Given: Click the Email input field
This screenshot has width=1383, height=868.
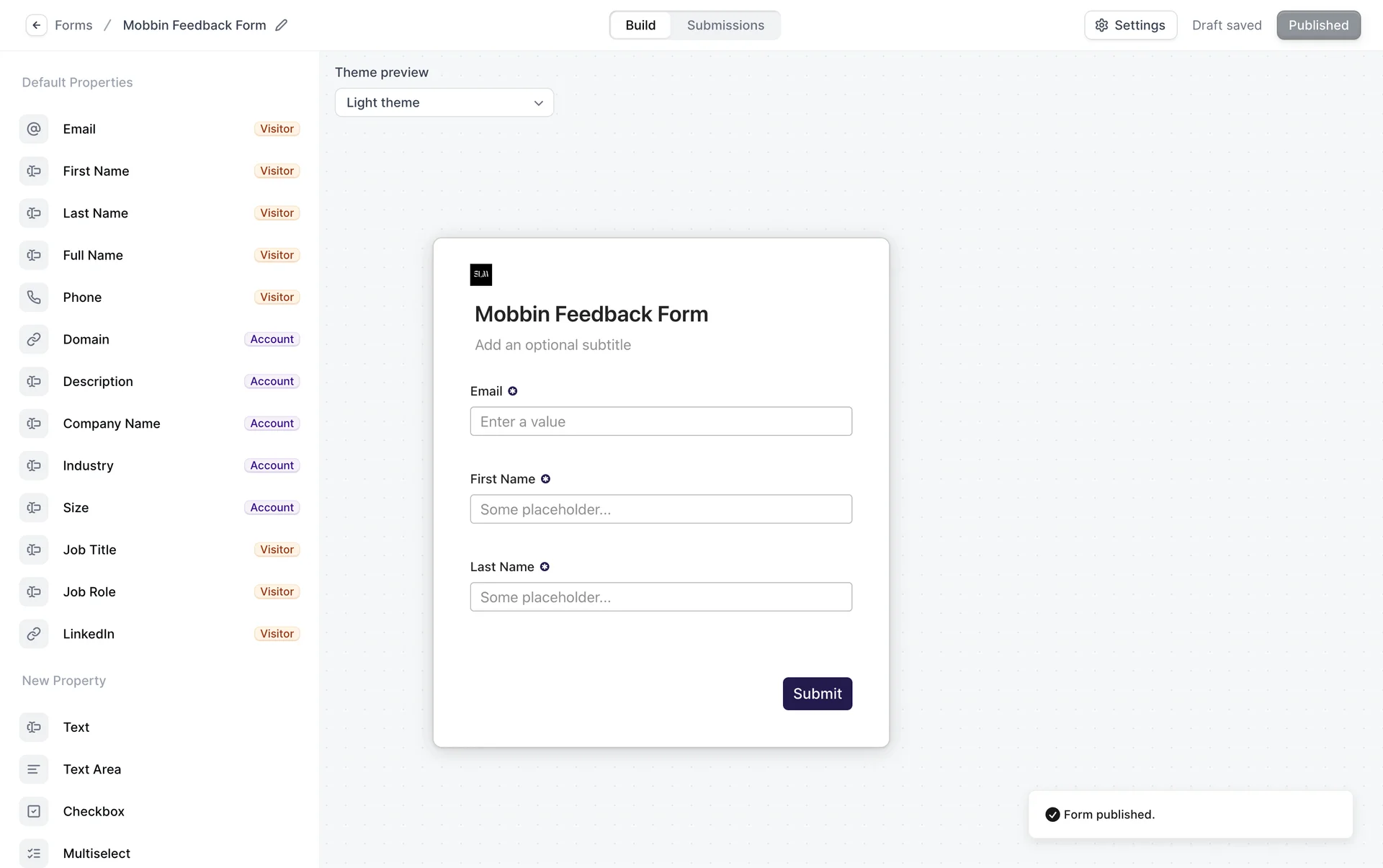Looking at the screenshot, I should point(661,421).
